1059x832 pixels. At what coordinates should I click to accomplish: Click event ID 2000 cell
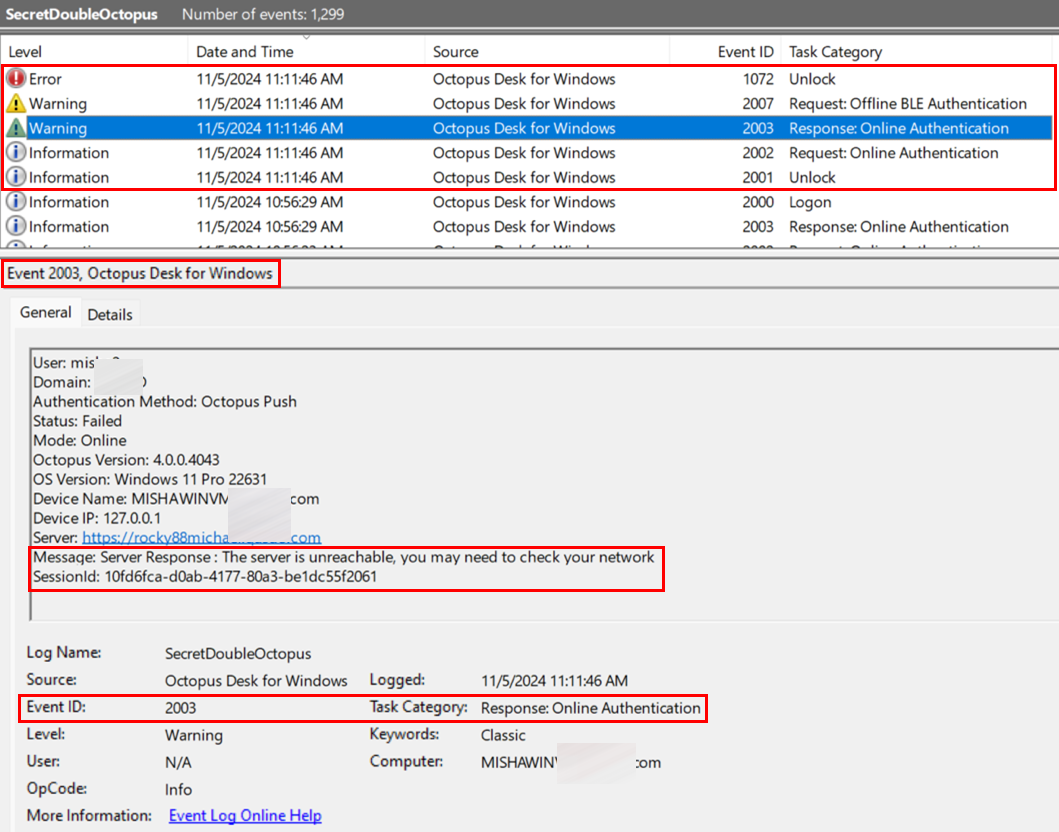click(758, 202)
